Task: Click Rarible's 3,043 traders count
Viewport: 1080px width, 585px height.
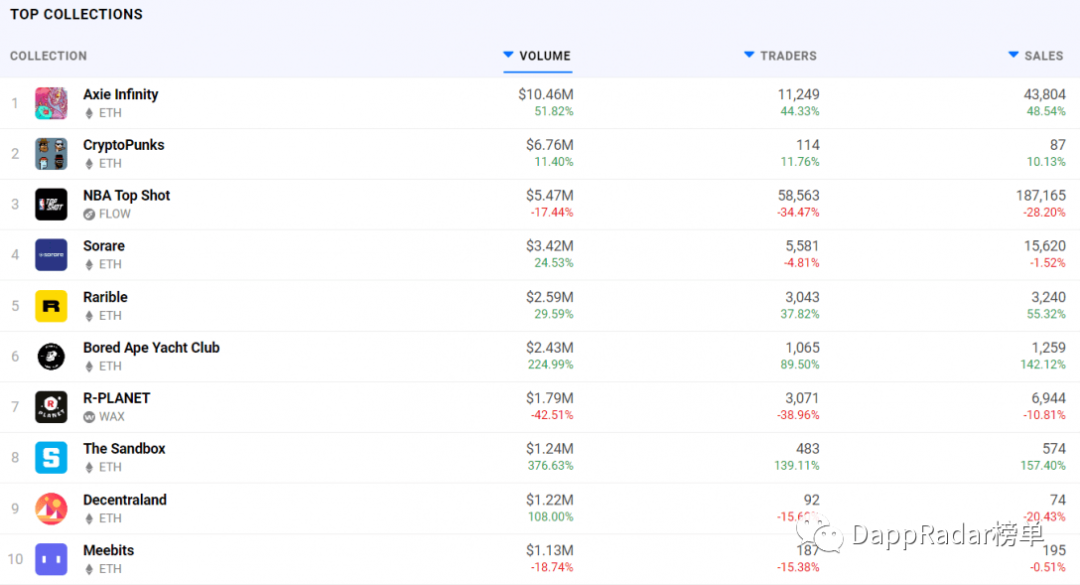Action: click(802, 297)
